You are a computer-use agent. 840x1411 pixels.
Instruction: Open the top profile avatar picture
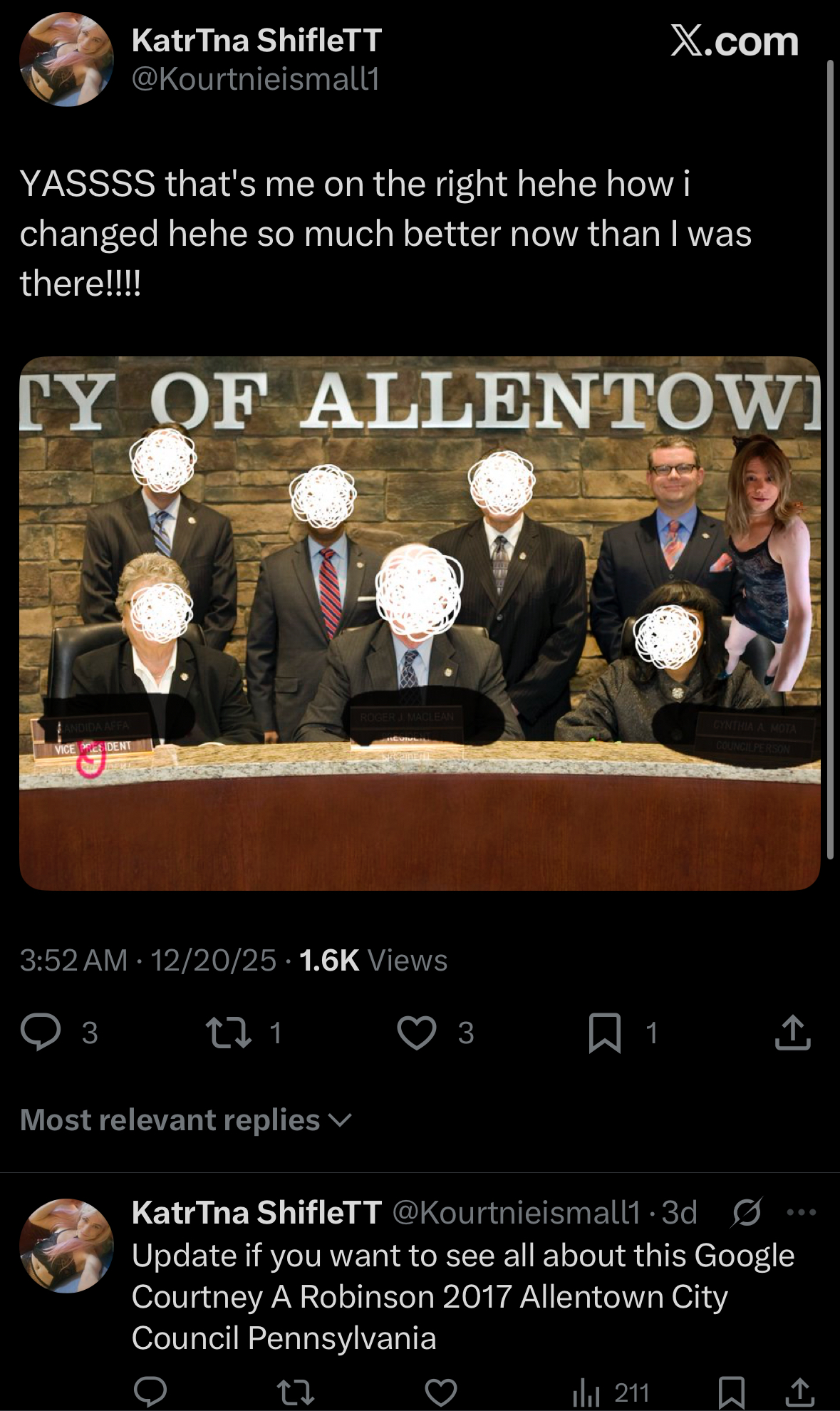(x=66, y=59)
